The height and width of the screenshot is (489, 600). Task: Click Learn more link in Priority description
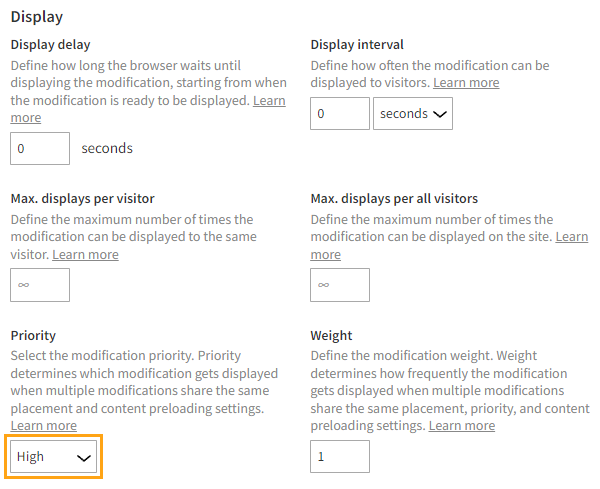43,426
